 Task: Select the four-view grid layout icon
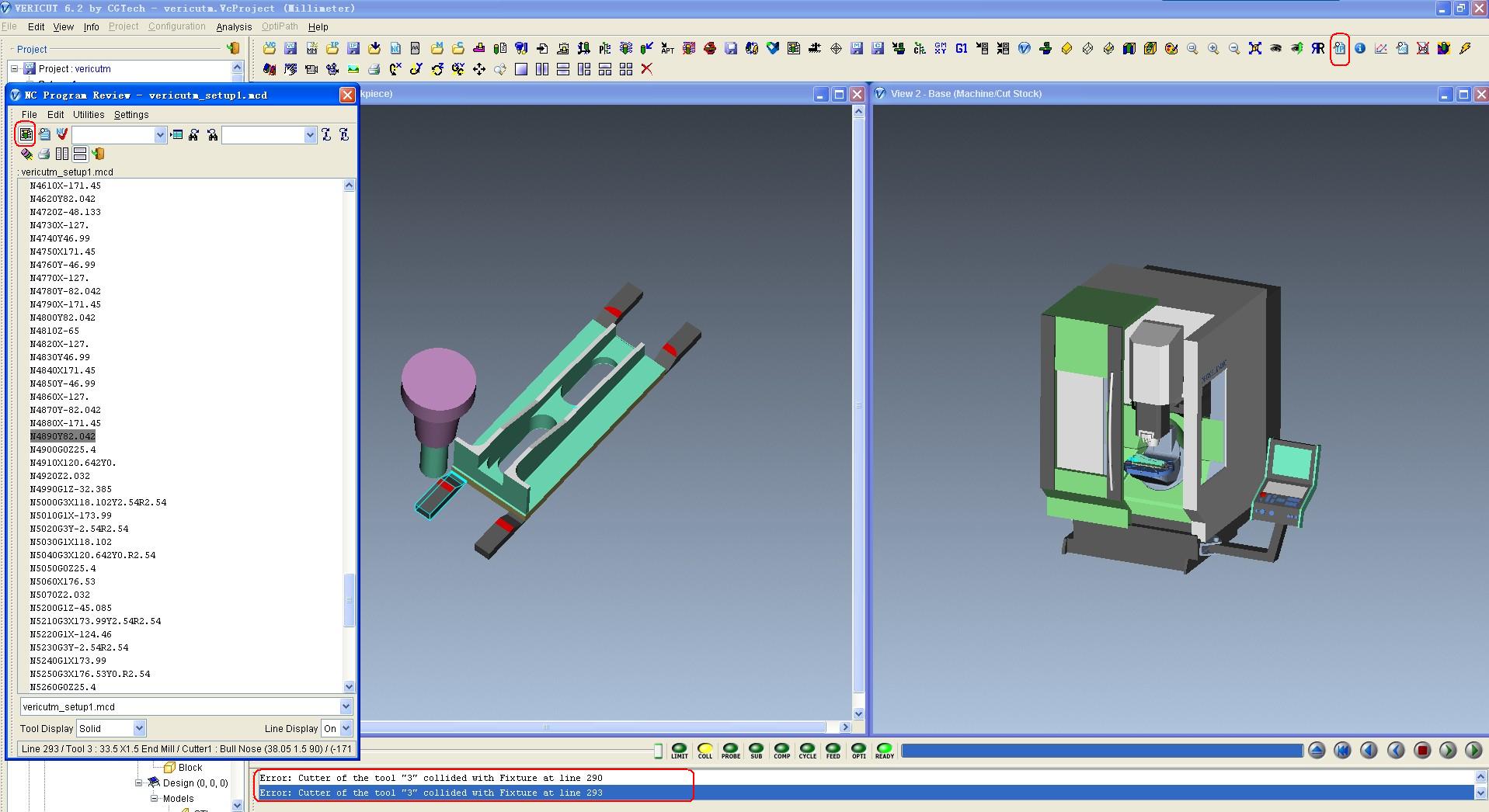pyautogui.click(x=626, y=69)
